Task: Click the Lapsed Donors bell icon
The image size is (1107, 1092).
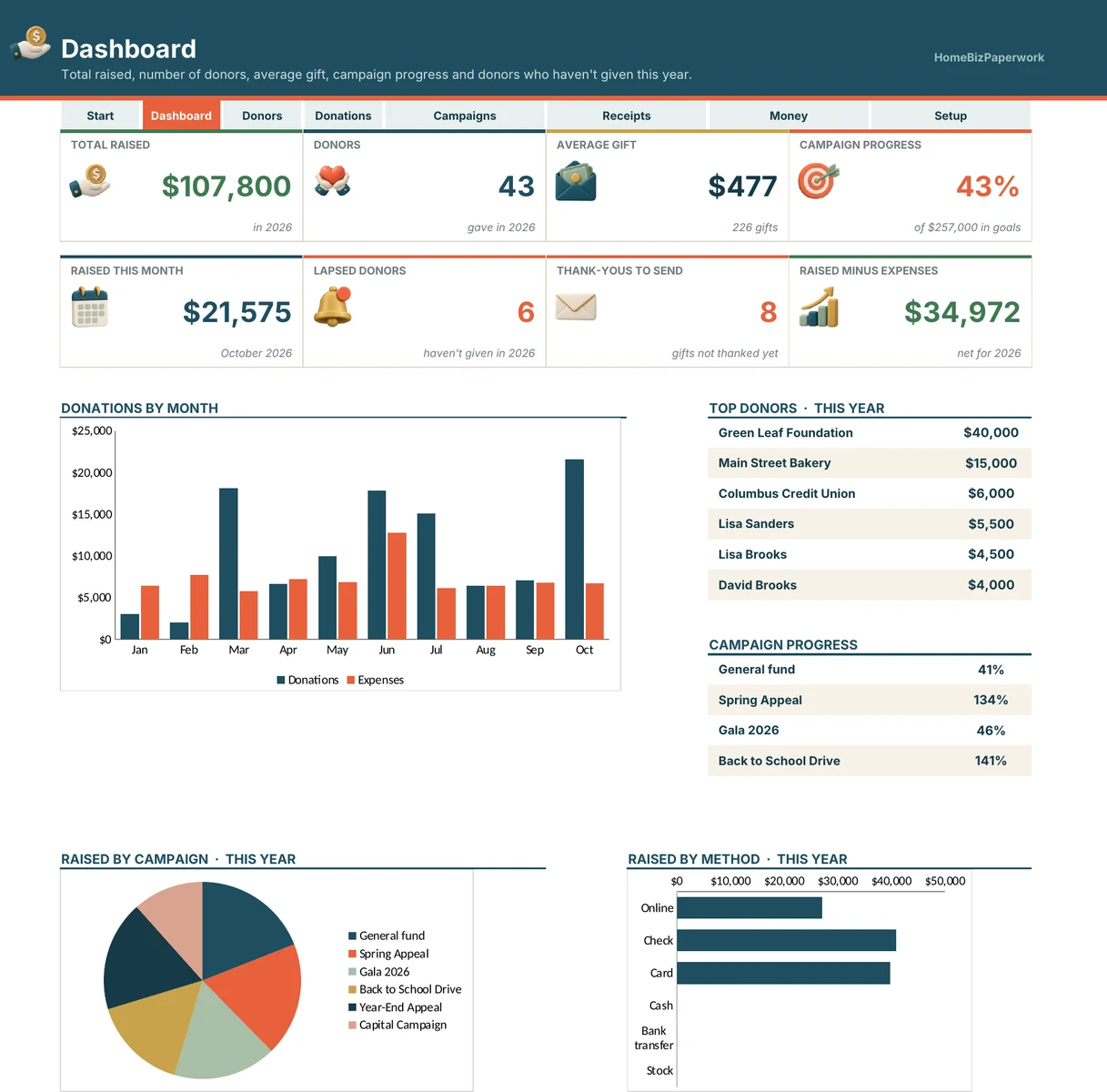Action: click(x=333, y=307)
